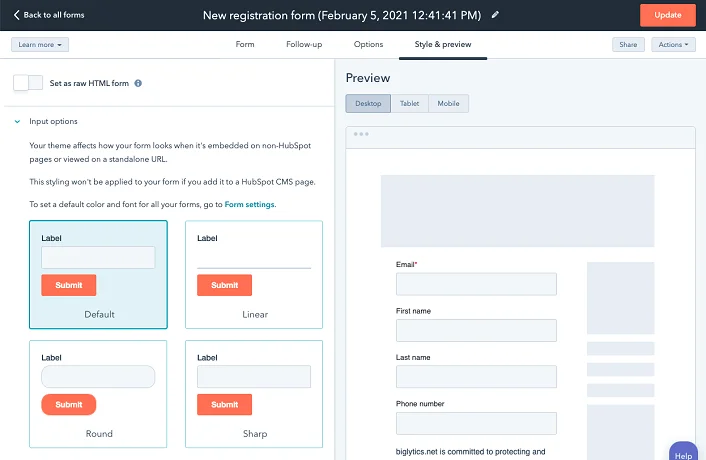Click the info icon beside raw HTML form
The width and height of the screenshot is (706, 460).
(x=138, y=83)
